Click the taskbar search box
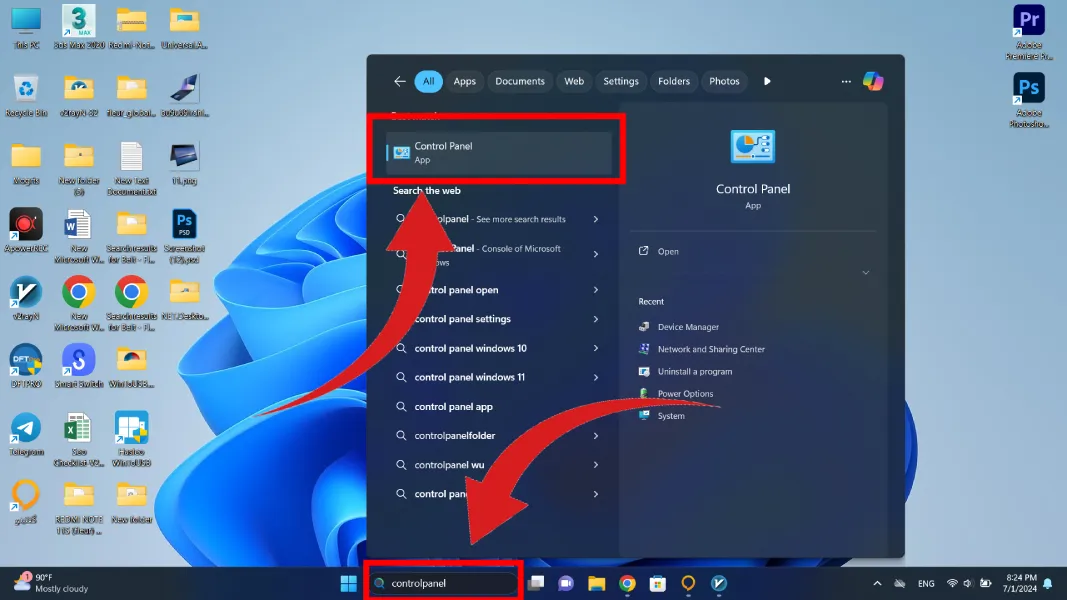 click(x=445, y=583)
